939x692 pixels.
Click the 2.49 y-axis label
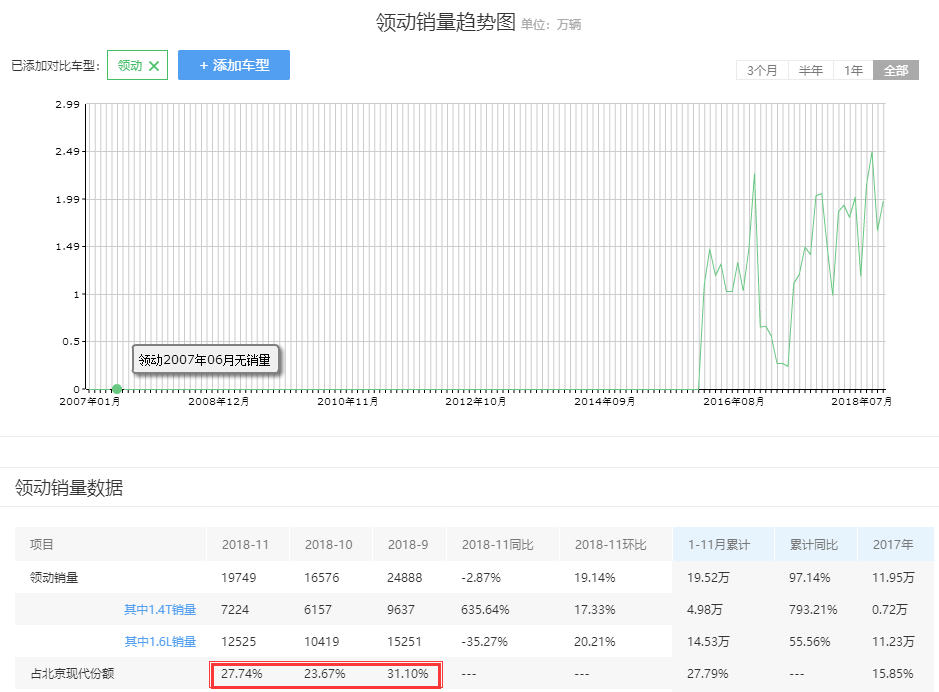click(67, 151)
